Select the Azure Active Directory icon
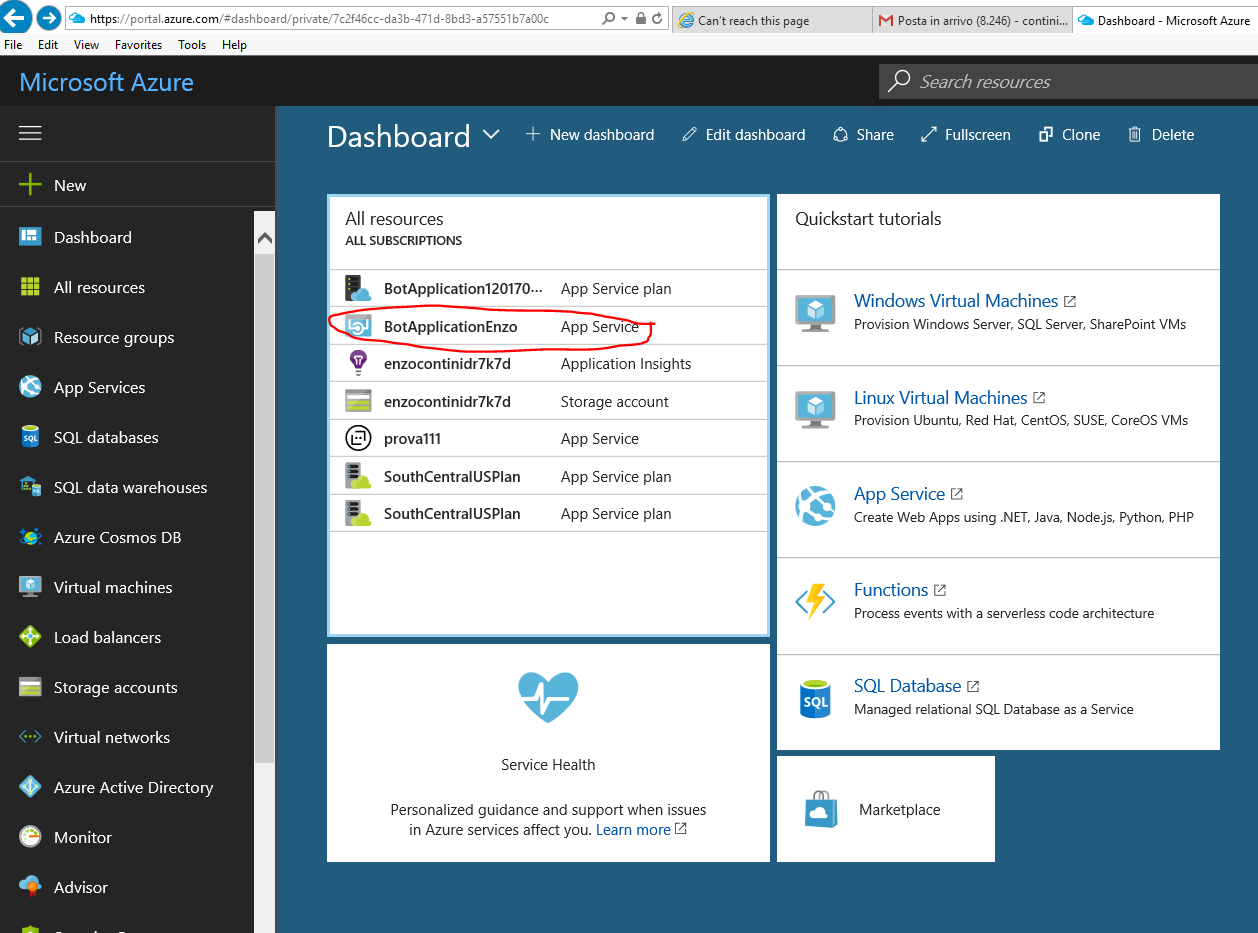This screenshot has height=933, width=1258. tap(30, 788)
